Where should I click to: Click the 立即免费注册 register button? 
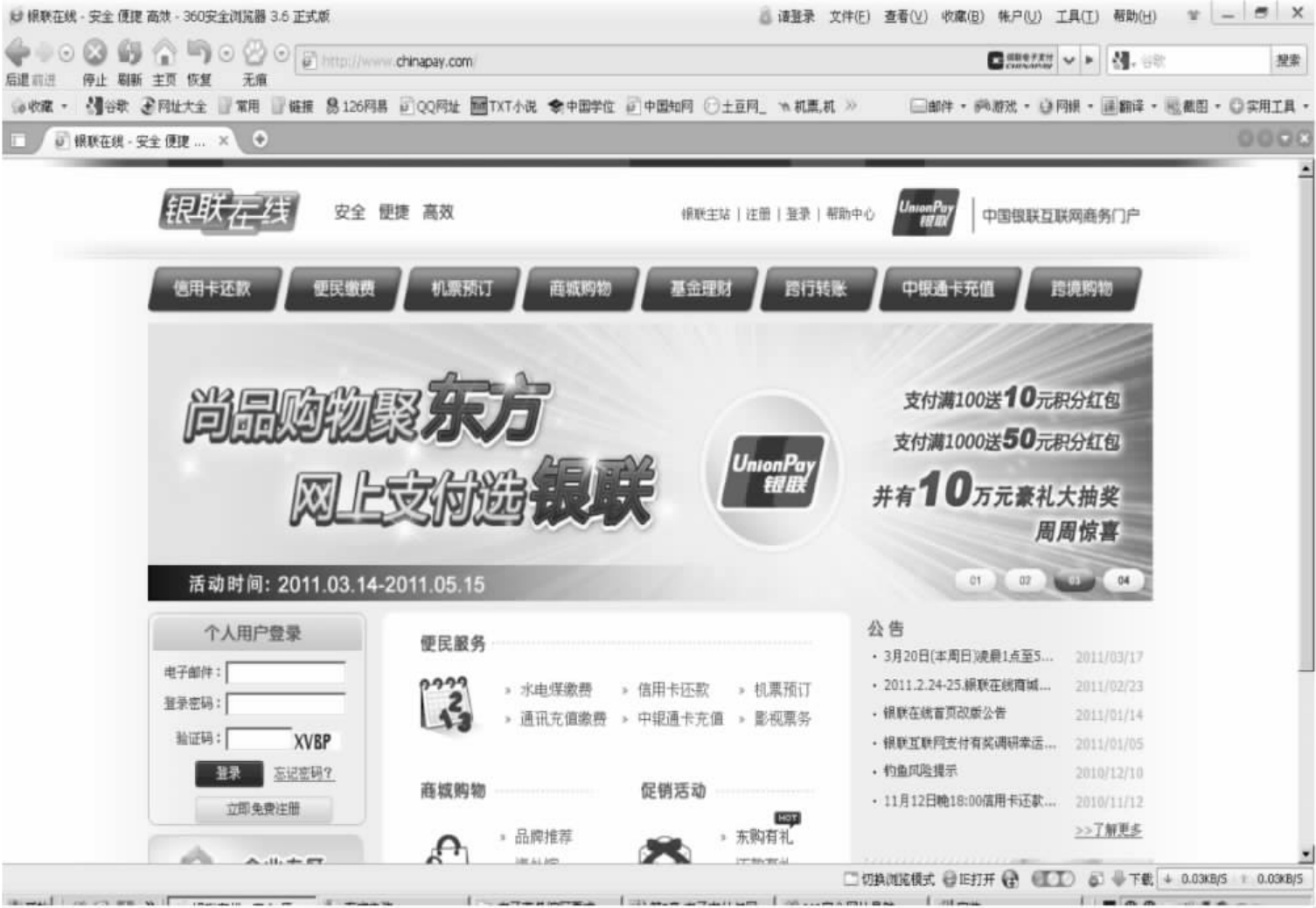(x=263, y=809)
